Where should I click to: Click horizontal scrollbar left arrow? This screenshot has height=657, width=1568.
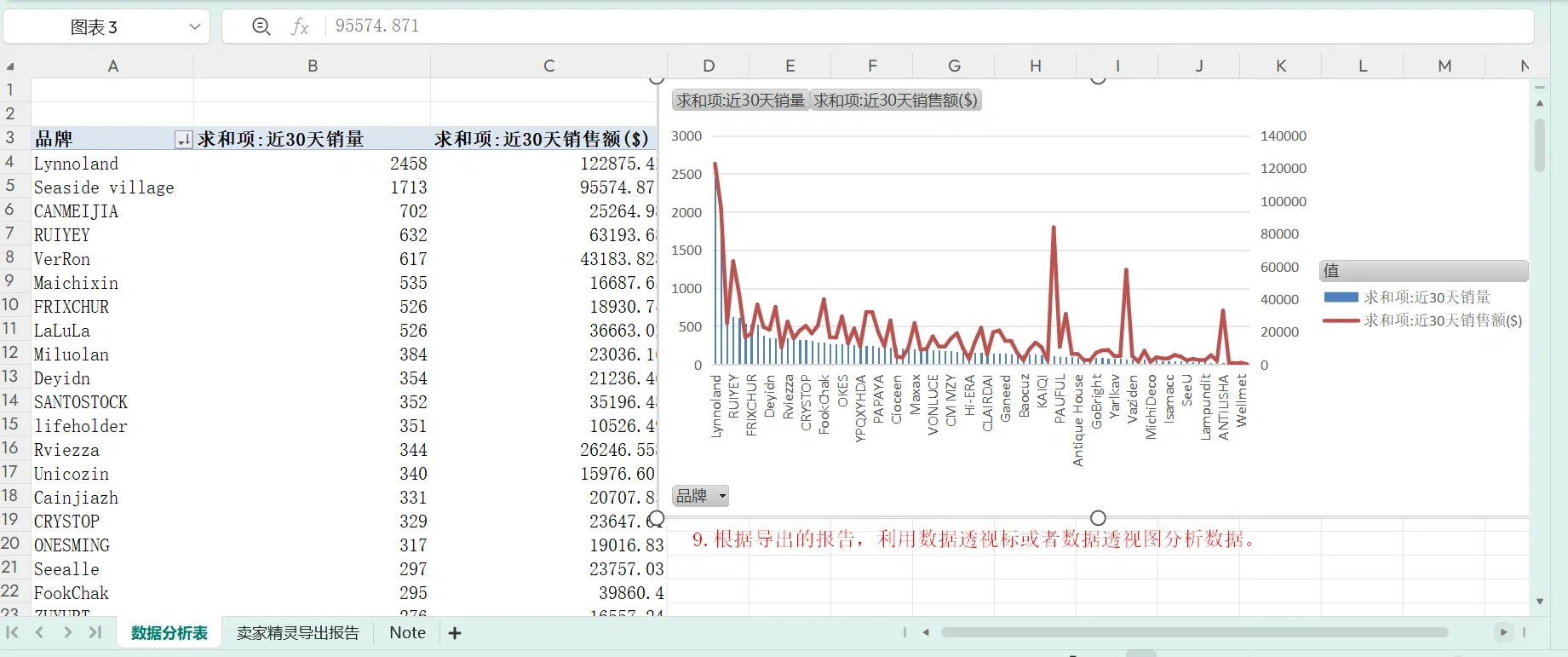[926, 632]
